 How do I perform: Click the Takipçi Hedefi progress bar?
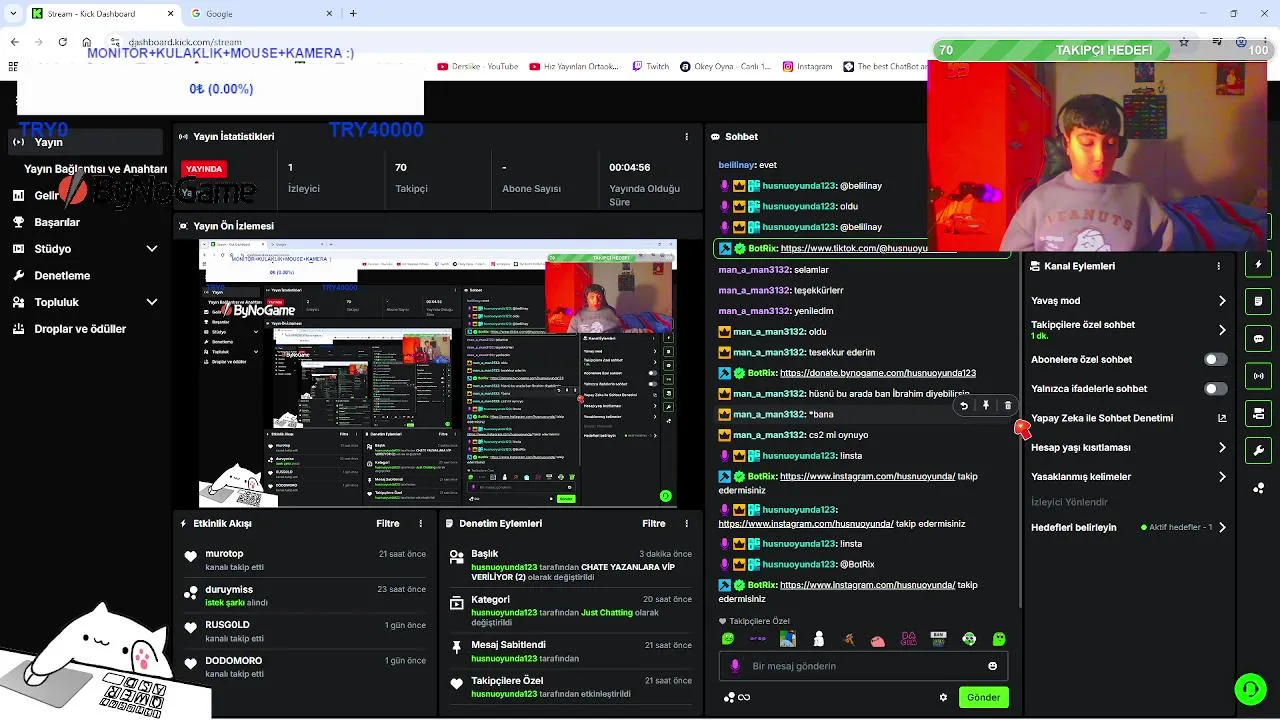point(1103,50)
